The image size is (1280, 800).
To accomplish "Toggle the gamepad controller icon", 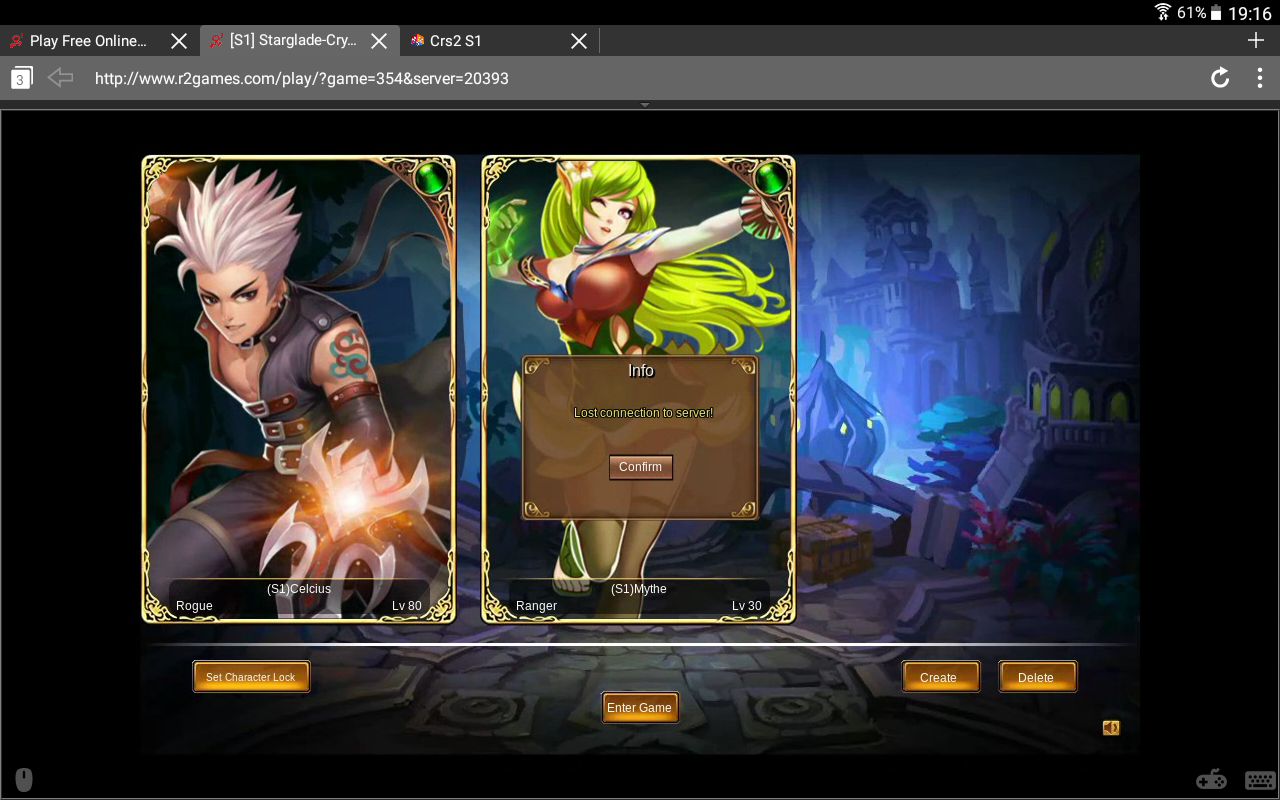I will click(1211, 780).
